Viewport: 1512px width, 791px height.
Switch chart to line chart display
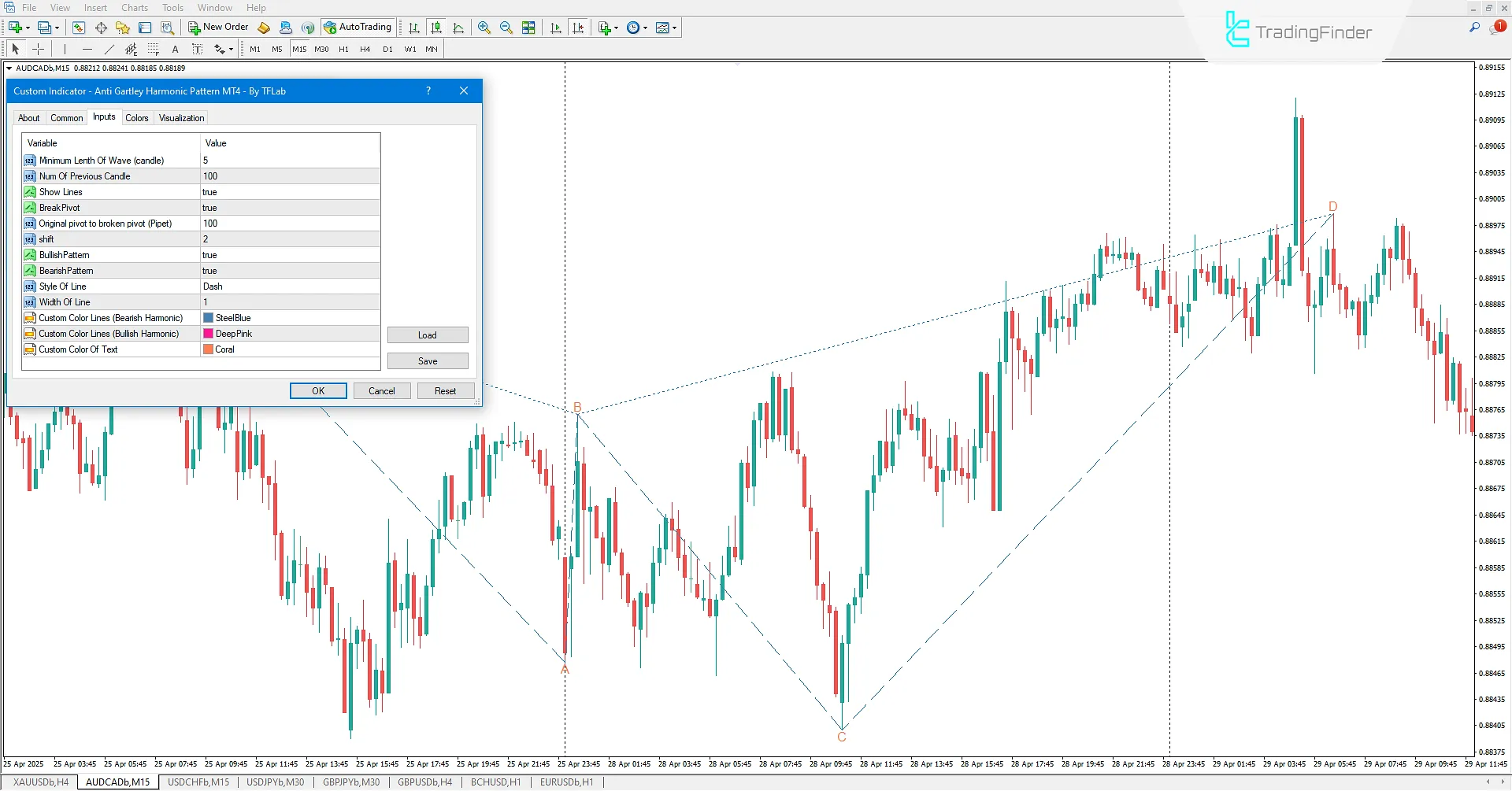coord(459,27)
